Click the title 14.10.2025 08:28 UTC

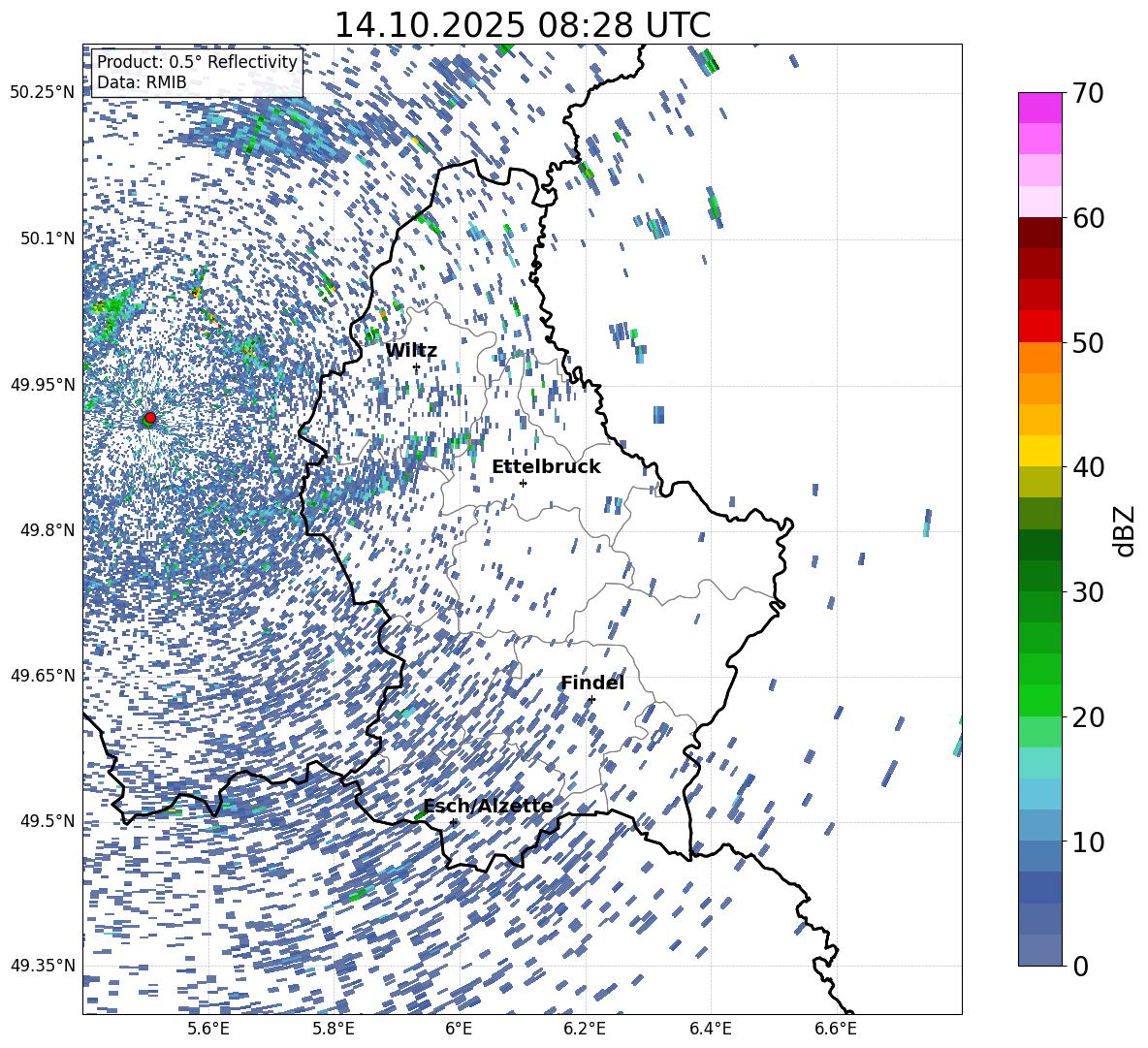click(522, 25)
